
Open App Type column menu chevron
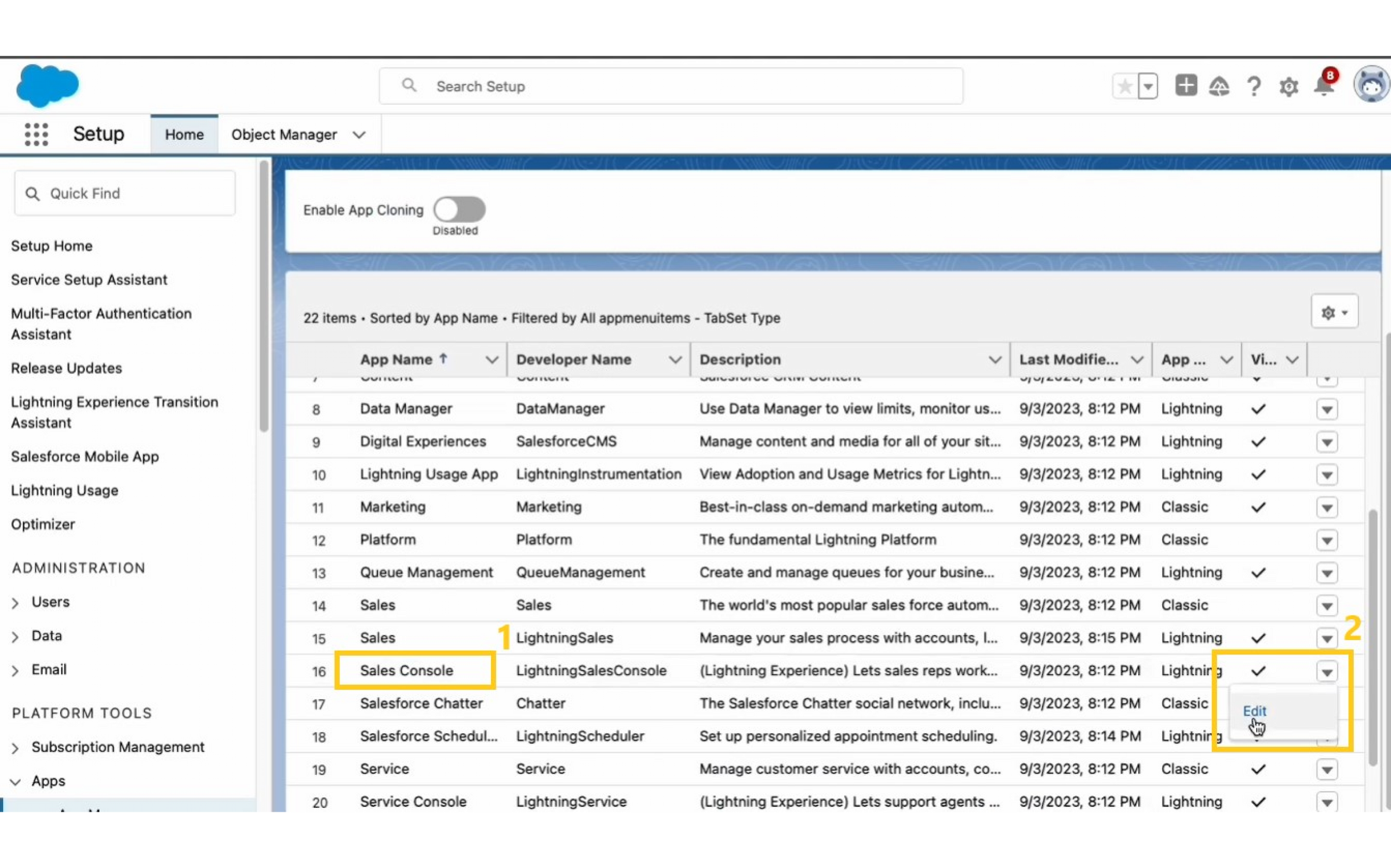(x=1226, y=360)
